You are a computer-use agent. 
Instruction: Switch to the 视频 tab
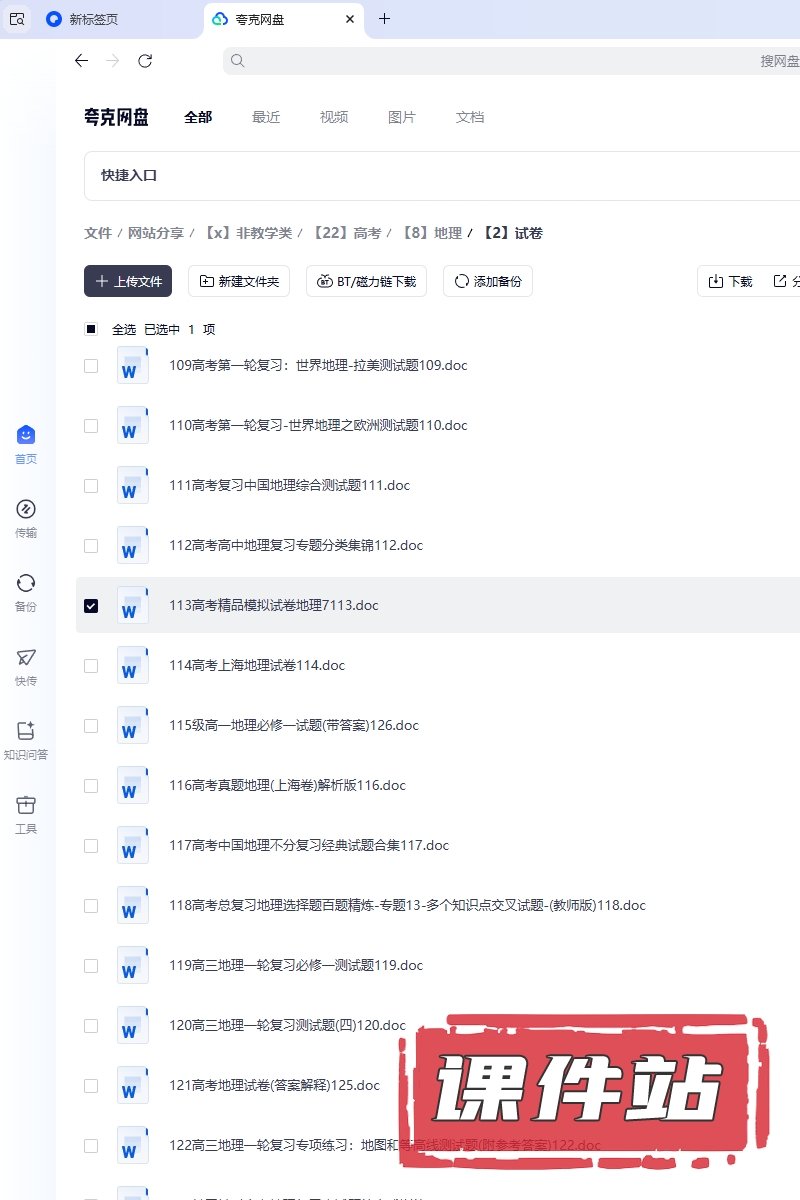coord(334,117)
